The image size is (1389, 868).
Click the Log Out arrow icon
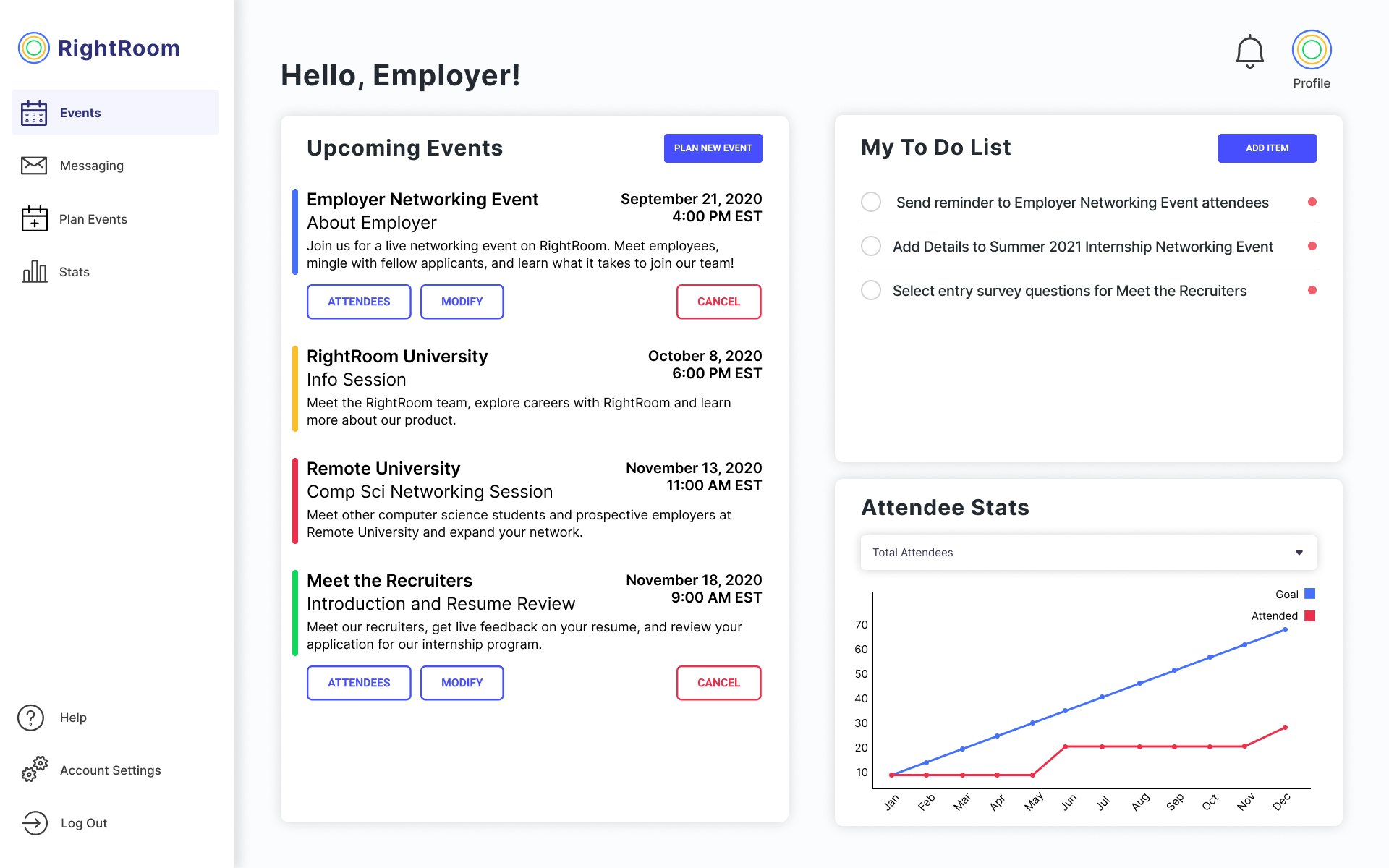click(34, 822)
